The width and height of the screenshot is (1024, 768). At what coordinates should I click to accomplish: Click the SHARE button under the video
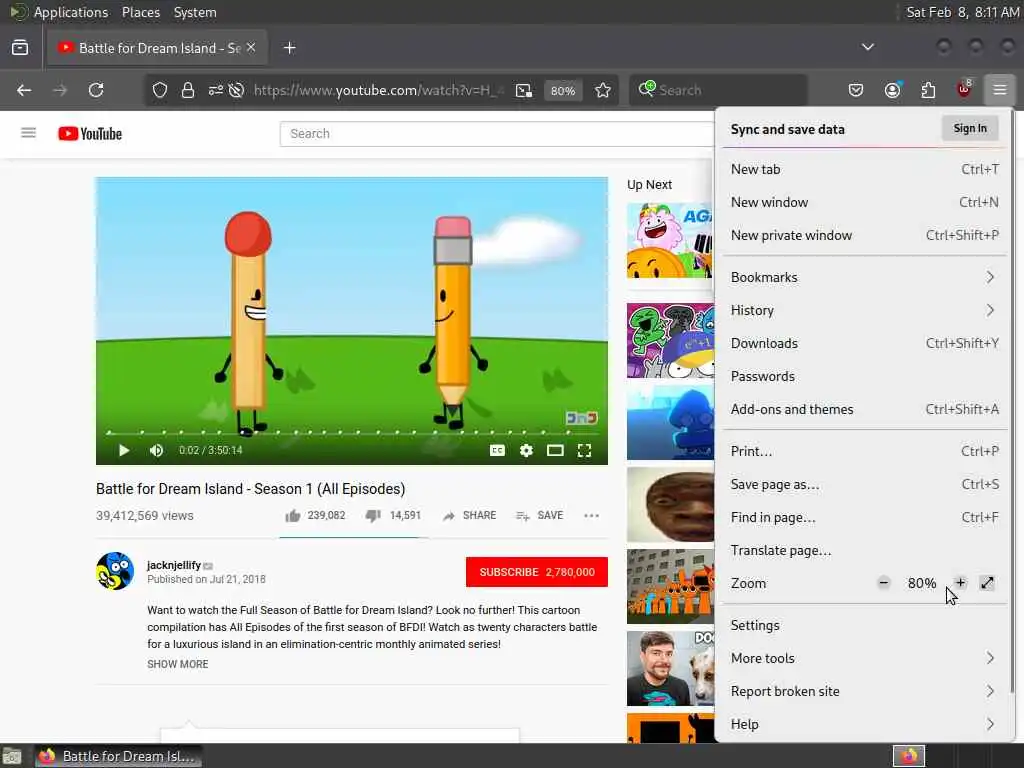[470, 515]
